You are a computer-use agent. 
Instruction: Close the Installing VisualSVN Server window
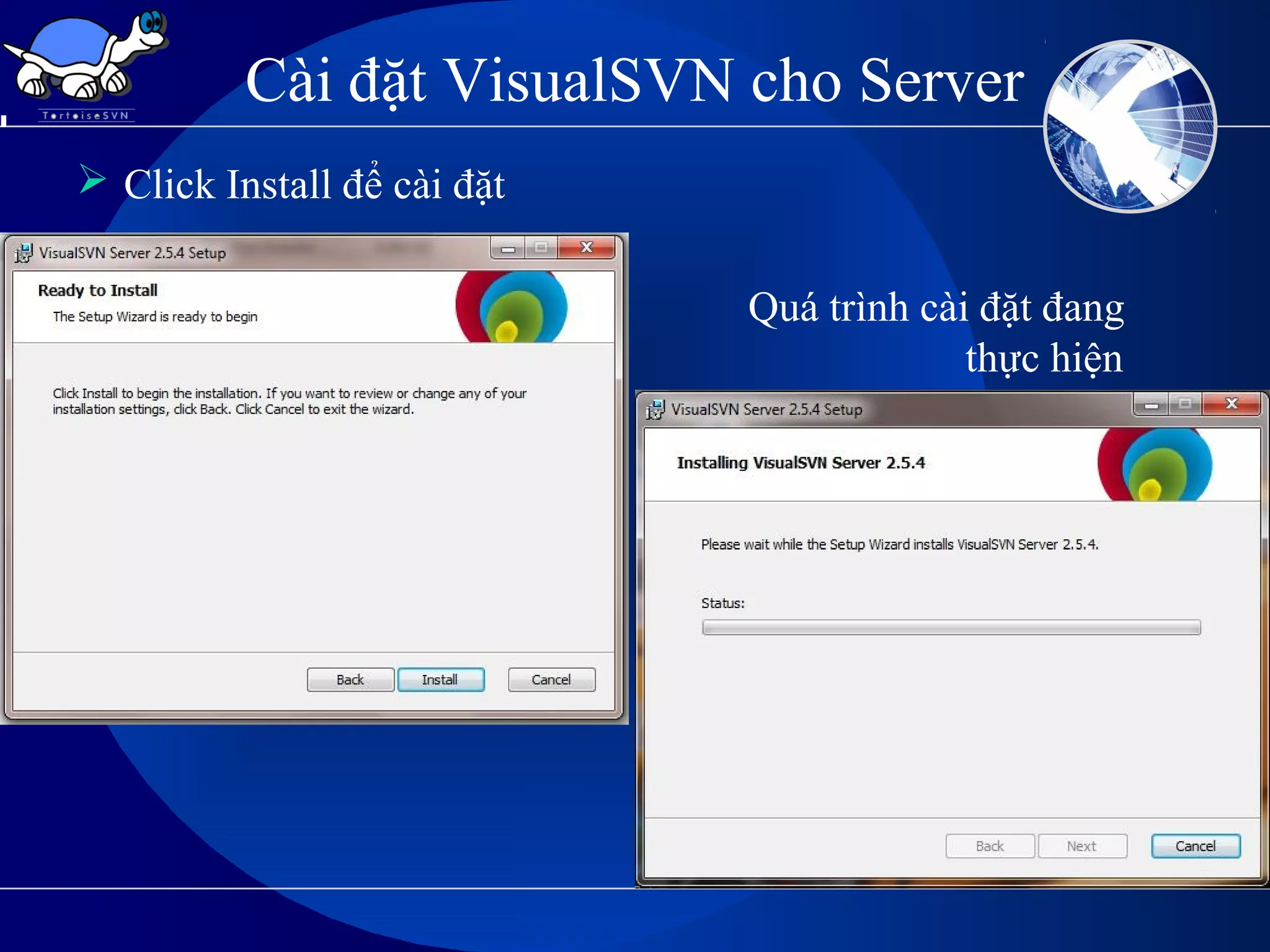1232,404
